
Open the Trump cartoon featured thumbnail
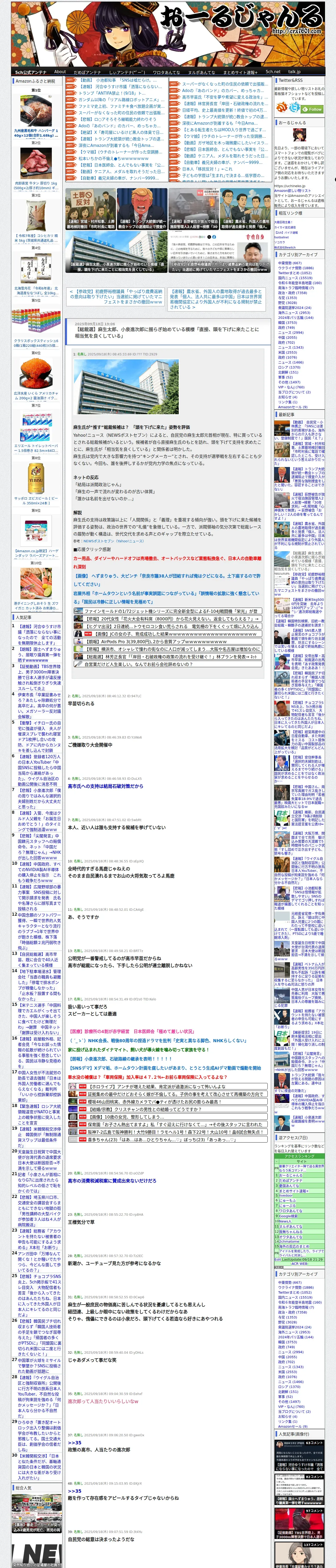[142, 209]
